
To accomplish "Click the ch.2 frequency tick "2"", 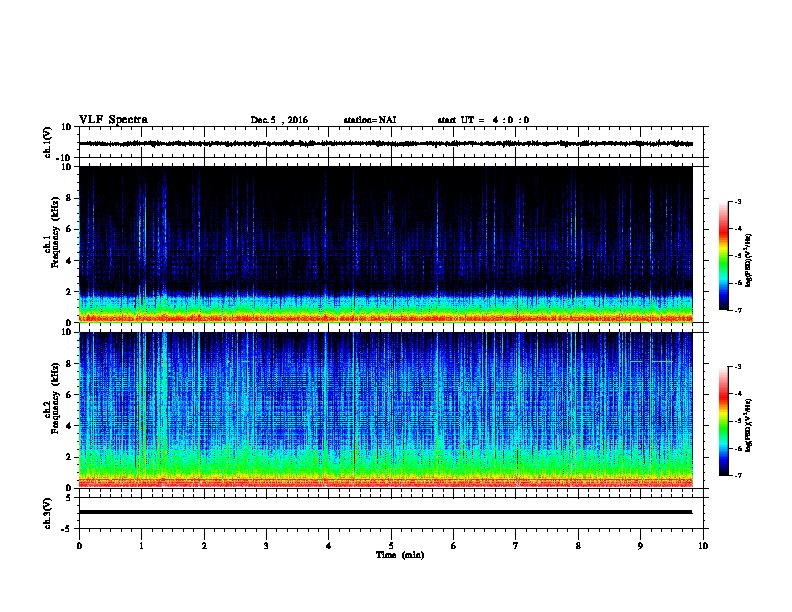I will pyautogui.click(x=69, y=457).
